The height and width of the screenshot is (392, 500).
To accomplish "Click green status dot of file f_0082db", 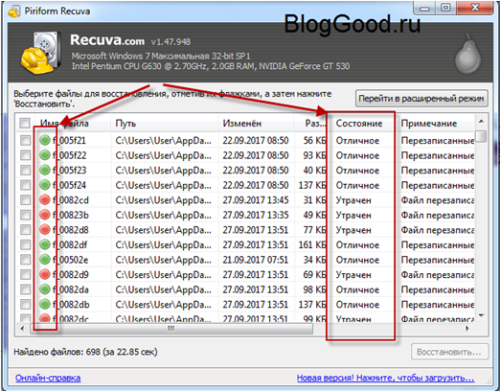I will pos(45,304).
